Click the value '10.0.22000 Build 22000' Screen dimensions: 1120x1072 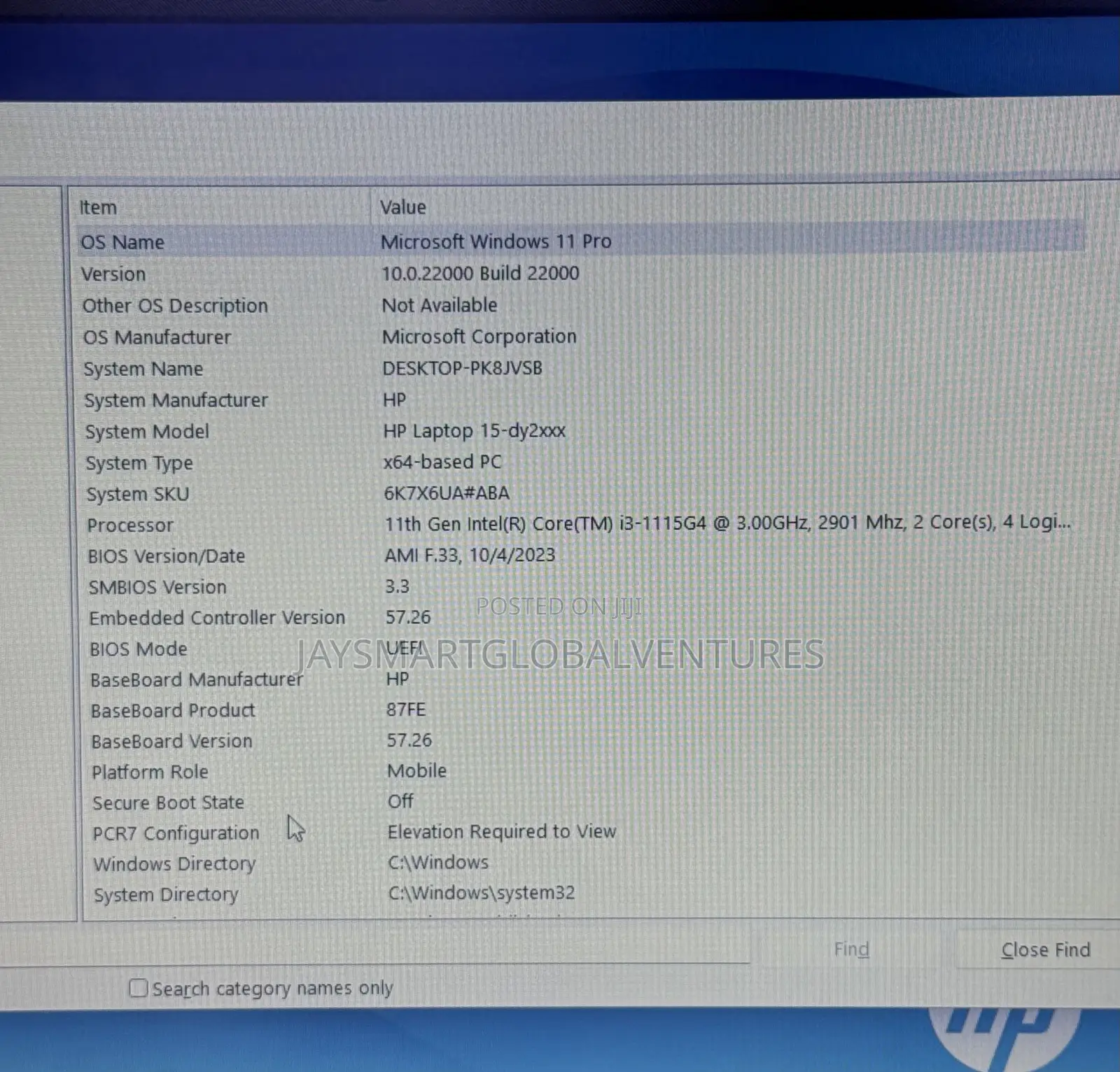coord(480,273)
